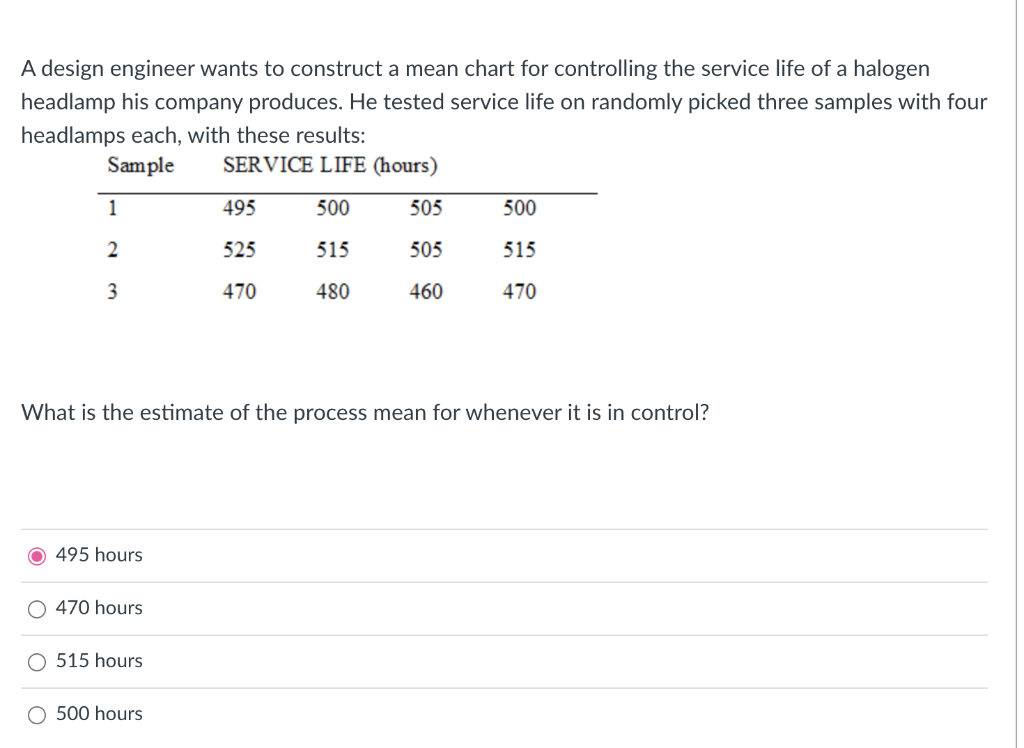Click the question text about process mean
The height and width of the screenshot is (748, 1024).
click(x=364, y=412)
